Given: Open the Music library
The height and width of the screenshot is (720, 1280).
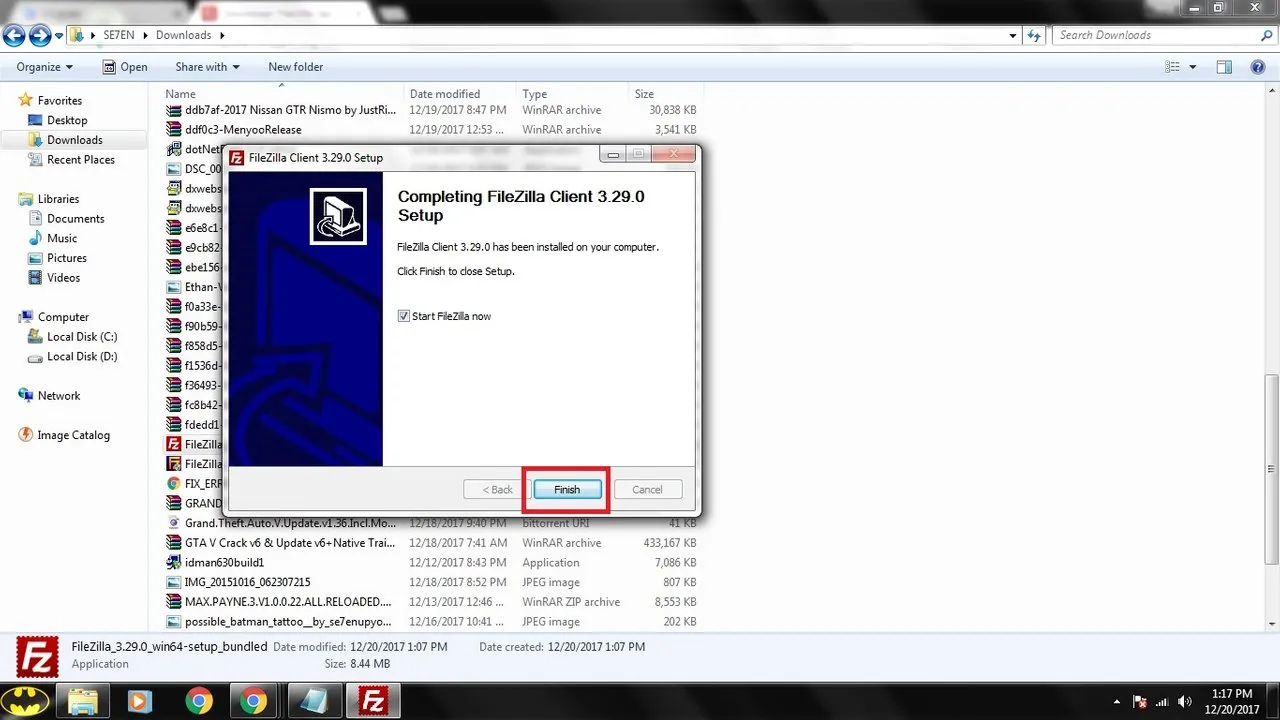Looking at the screenshot, I should (x=62, y=238).
